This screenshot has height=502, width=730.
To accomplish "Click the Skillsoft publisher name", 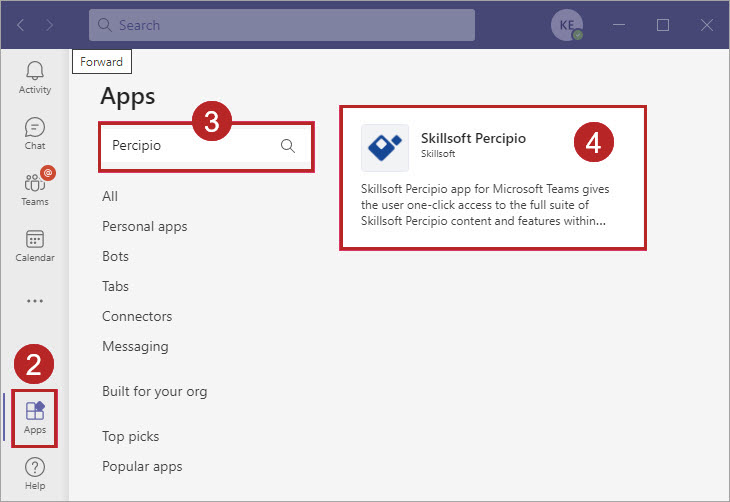I will [x=438, y=154].
